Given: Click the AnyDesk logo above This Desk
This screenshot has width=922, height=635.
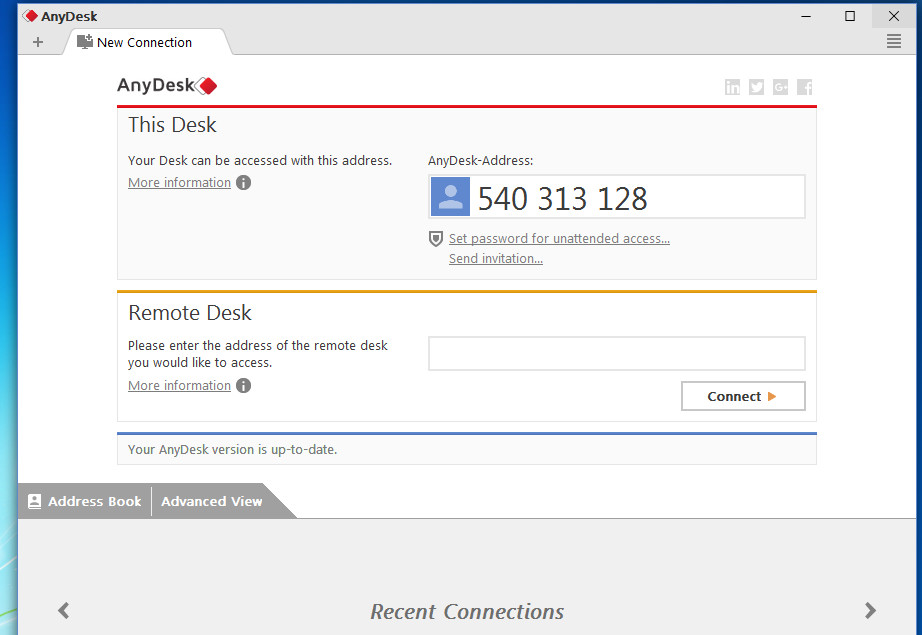Looking at the screenshot, I should (x=167, y=85).
